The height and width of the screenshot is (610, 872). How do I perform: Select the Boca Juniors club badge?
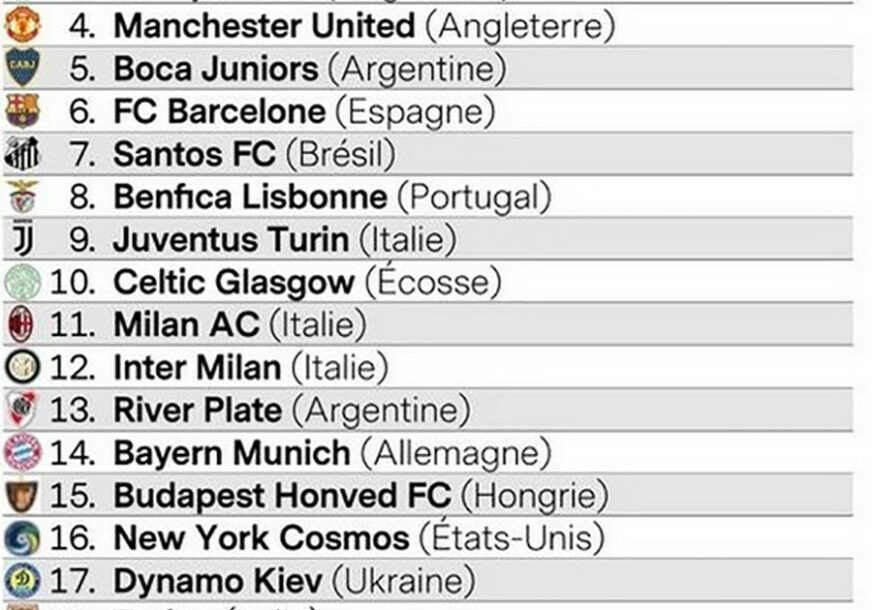(22, 68)
